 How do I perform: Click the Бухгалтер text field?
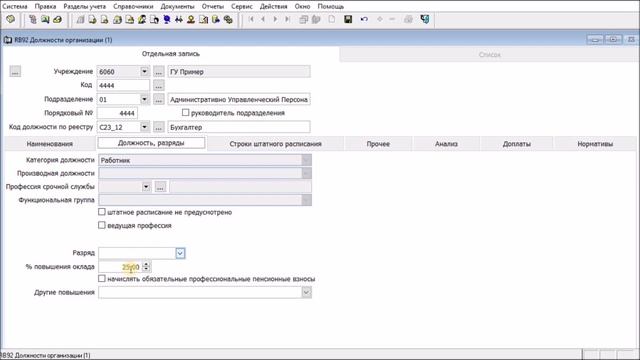pyautogui.click(x=239, y=127)
